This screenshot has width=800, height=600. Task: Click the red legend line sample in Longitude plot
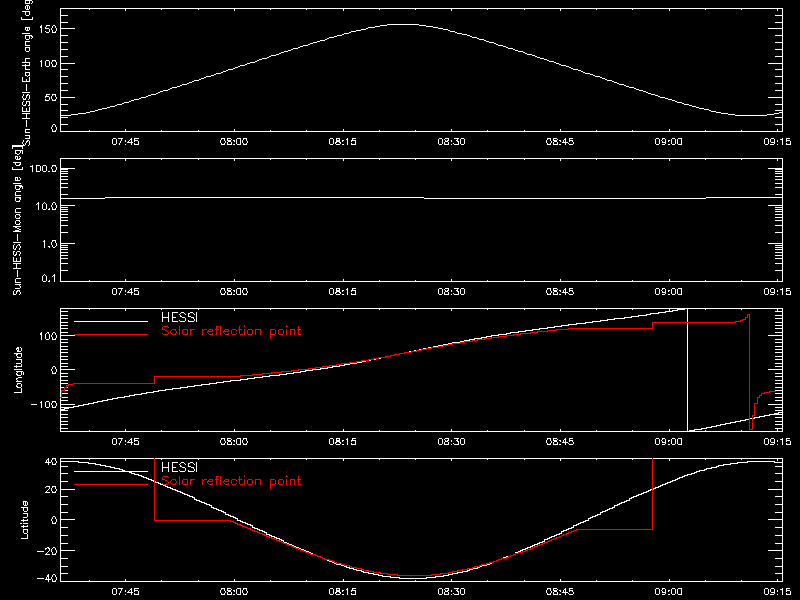click(111, 335)
